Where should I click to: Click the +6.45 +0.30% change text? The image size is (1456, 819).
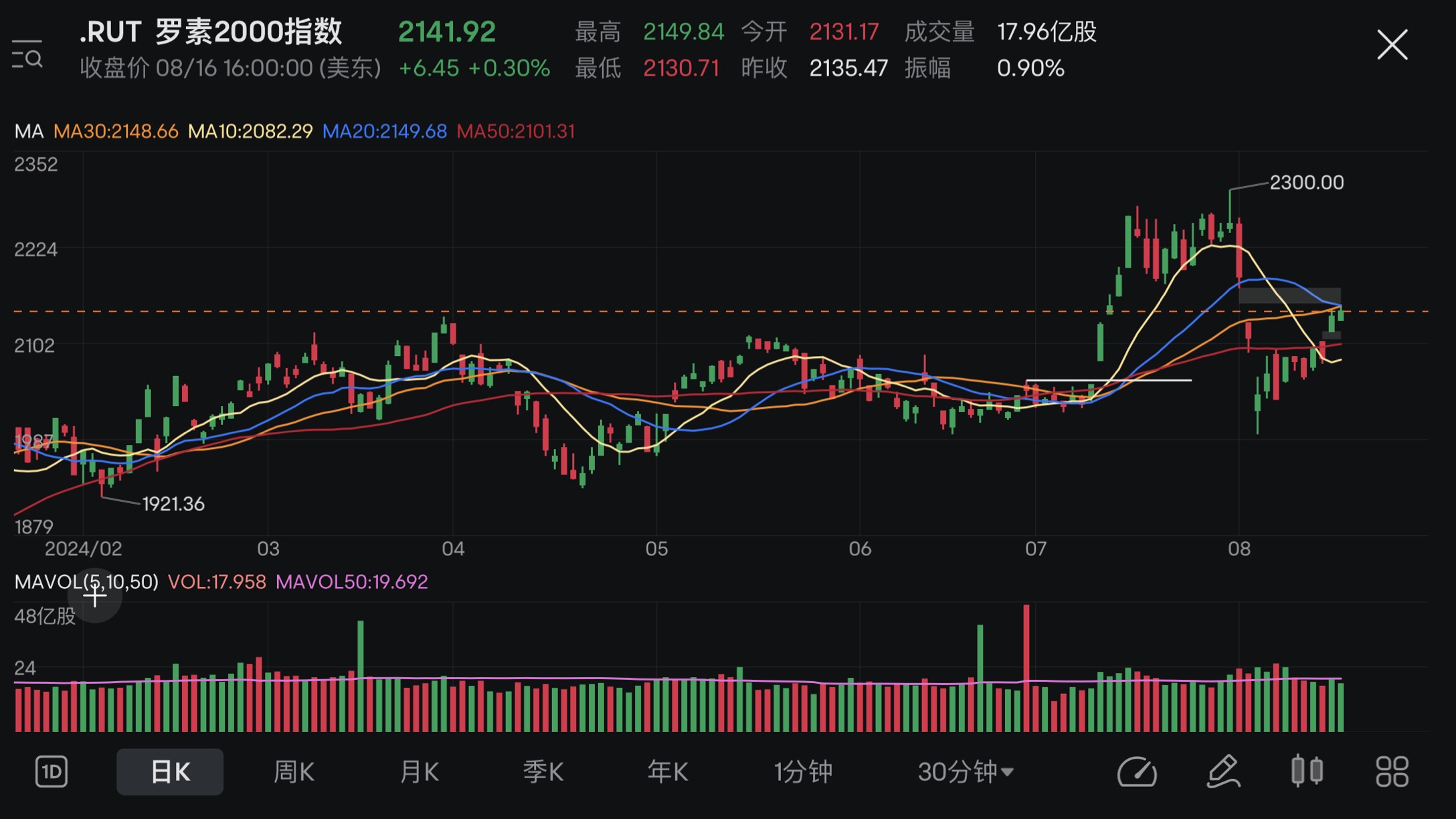[x=474, y=68]
